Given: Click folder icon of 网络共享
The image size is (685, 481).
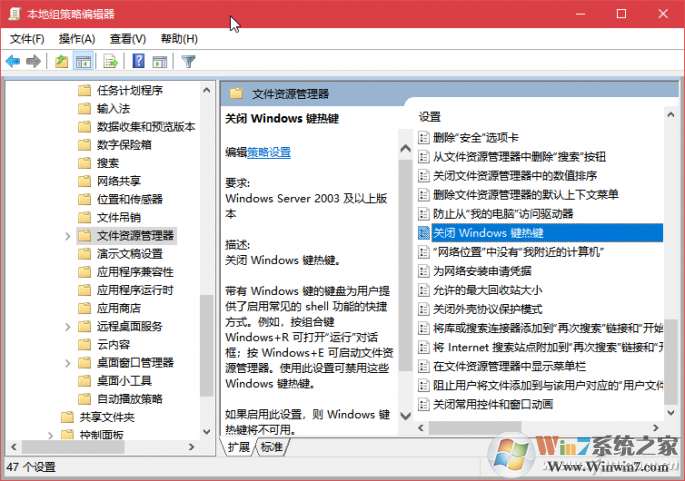Looking at the screenshot, I should click(84, 181).
